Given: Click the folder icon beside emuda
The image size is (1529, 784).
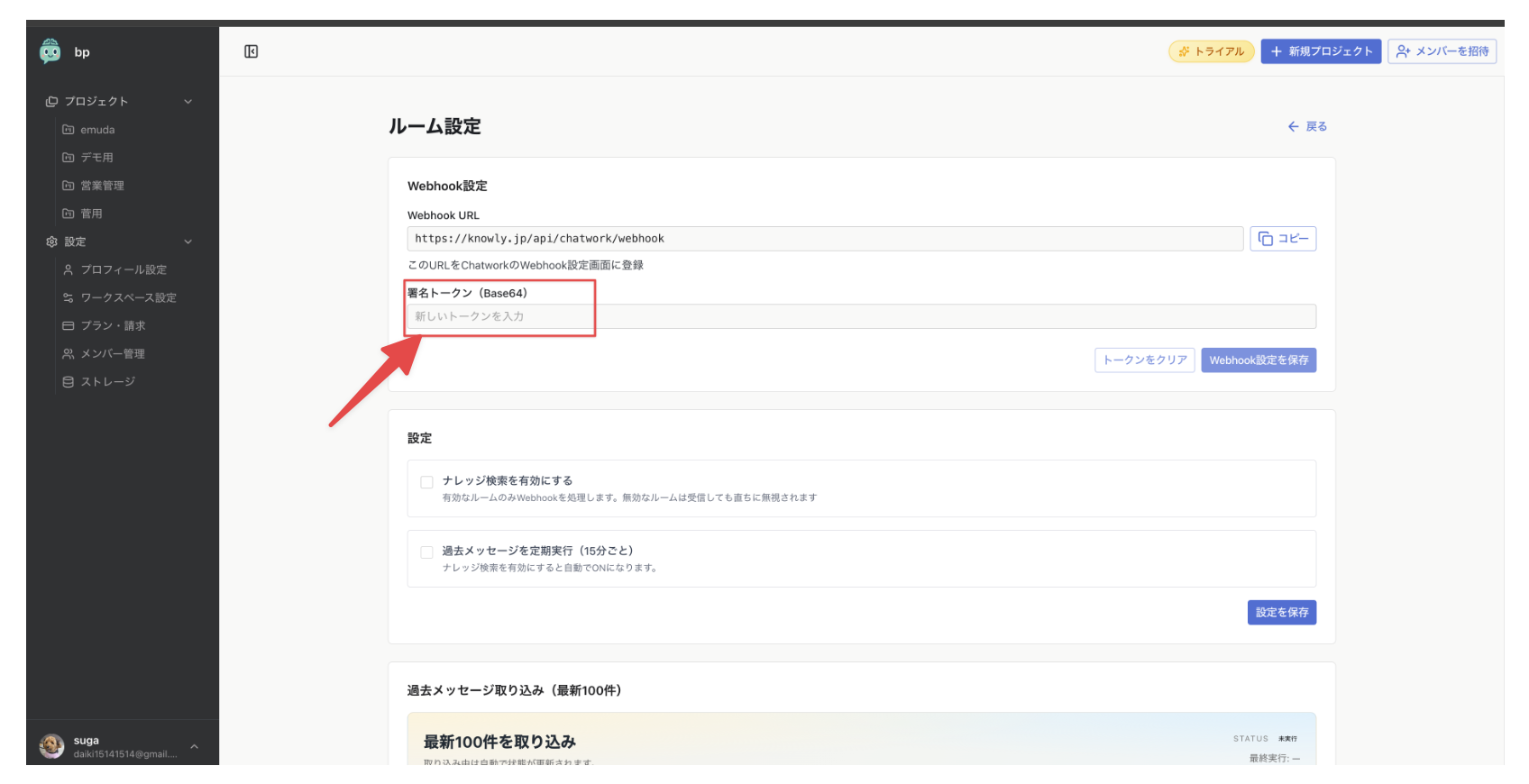Looking at the screenshot, I should pyautogui.click(x=69, y=130).
